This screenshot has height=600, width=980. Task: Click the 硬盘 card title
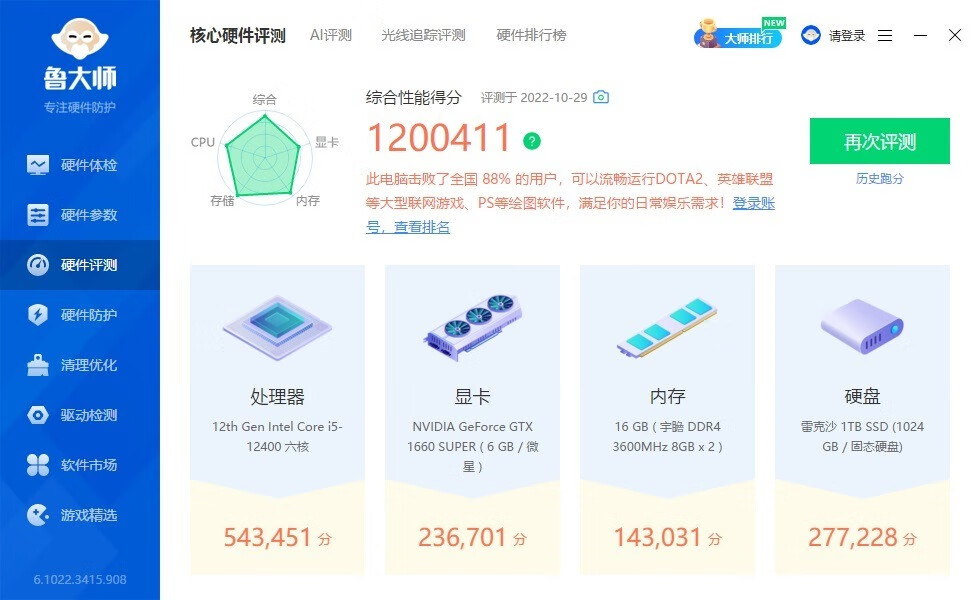pos(862,396)
